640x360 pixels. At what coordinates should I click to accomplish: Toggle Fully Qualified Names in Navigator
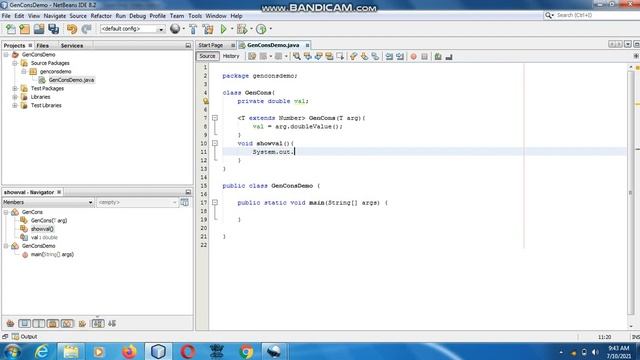click(82, 323)
